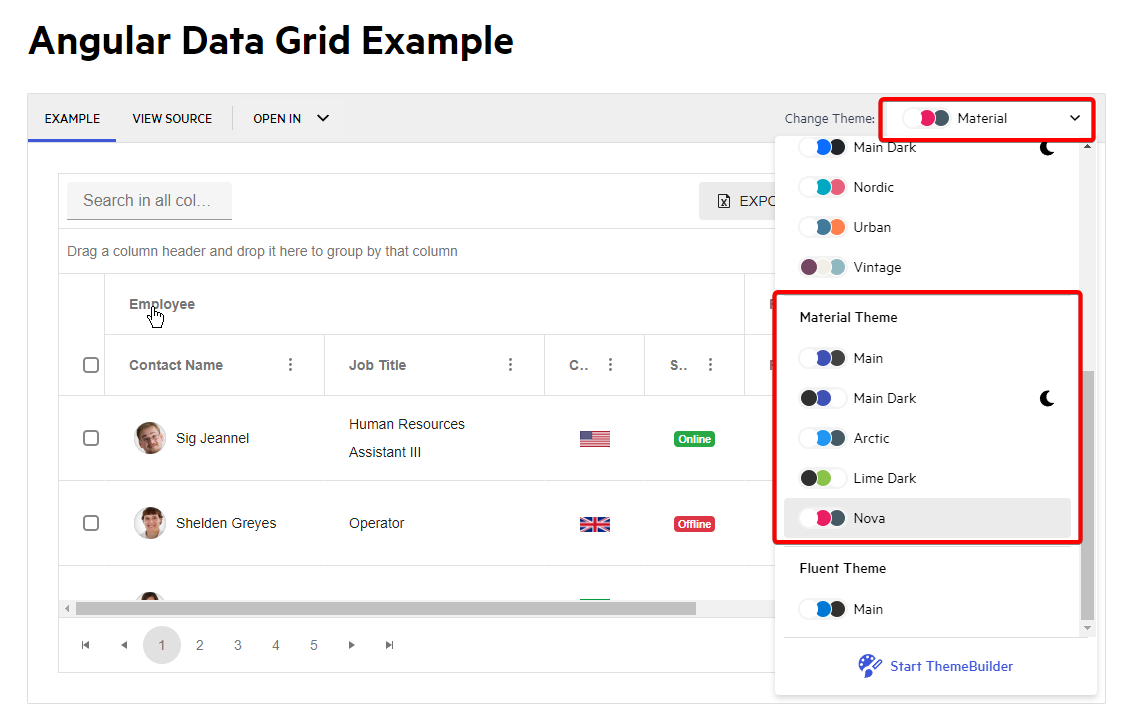Open the Change Theme dropdown
The height and width of the screenshot is (724, 1137).
tap(987, 118)
